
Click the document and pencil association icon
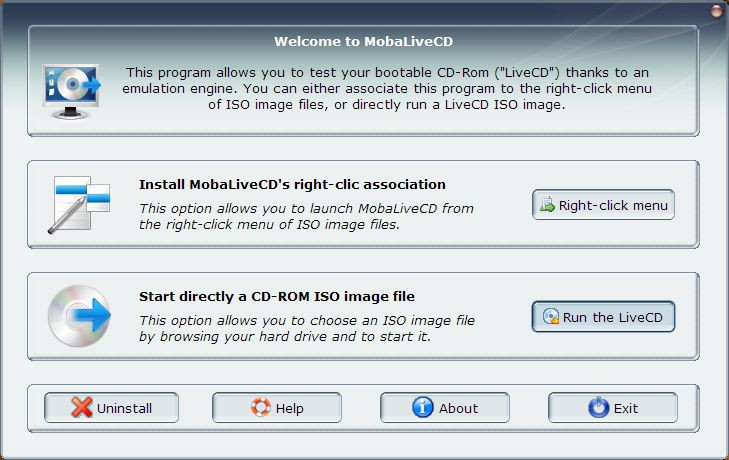click(x=79, y=205)
